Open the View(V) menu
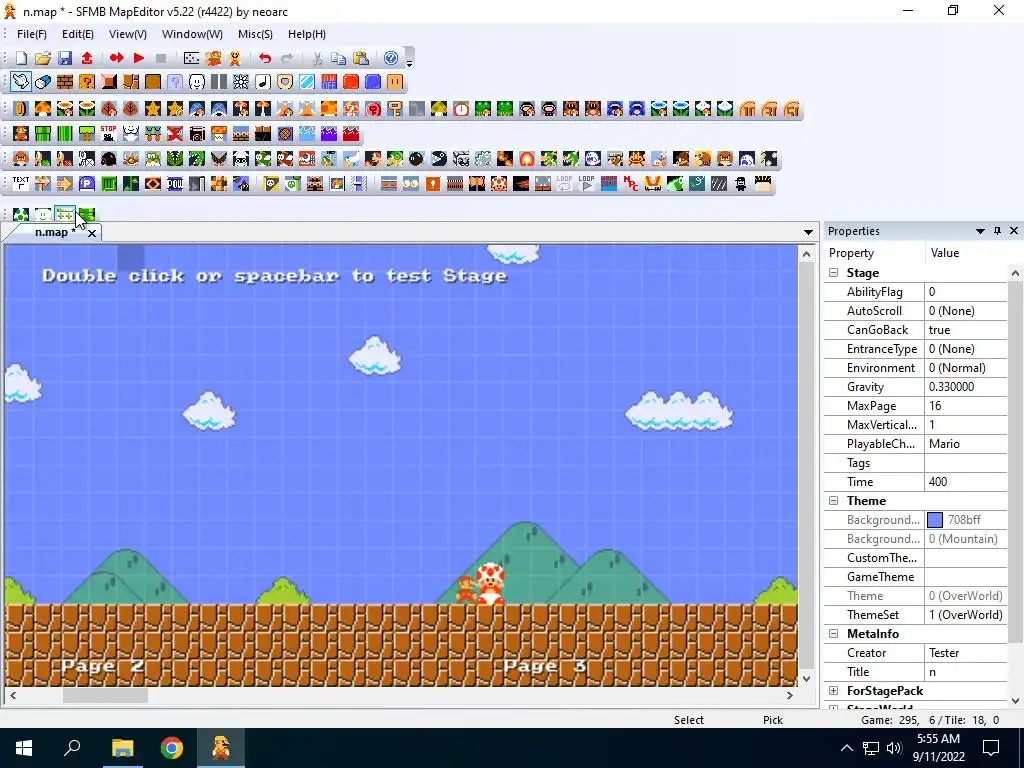 point(127,34)
